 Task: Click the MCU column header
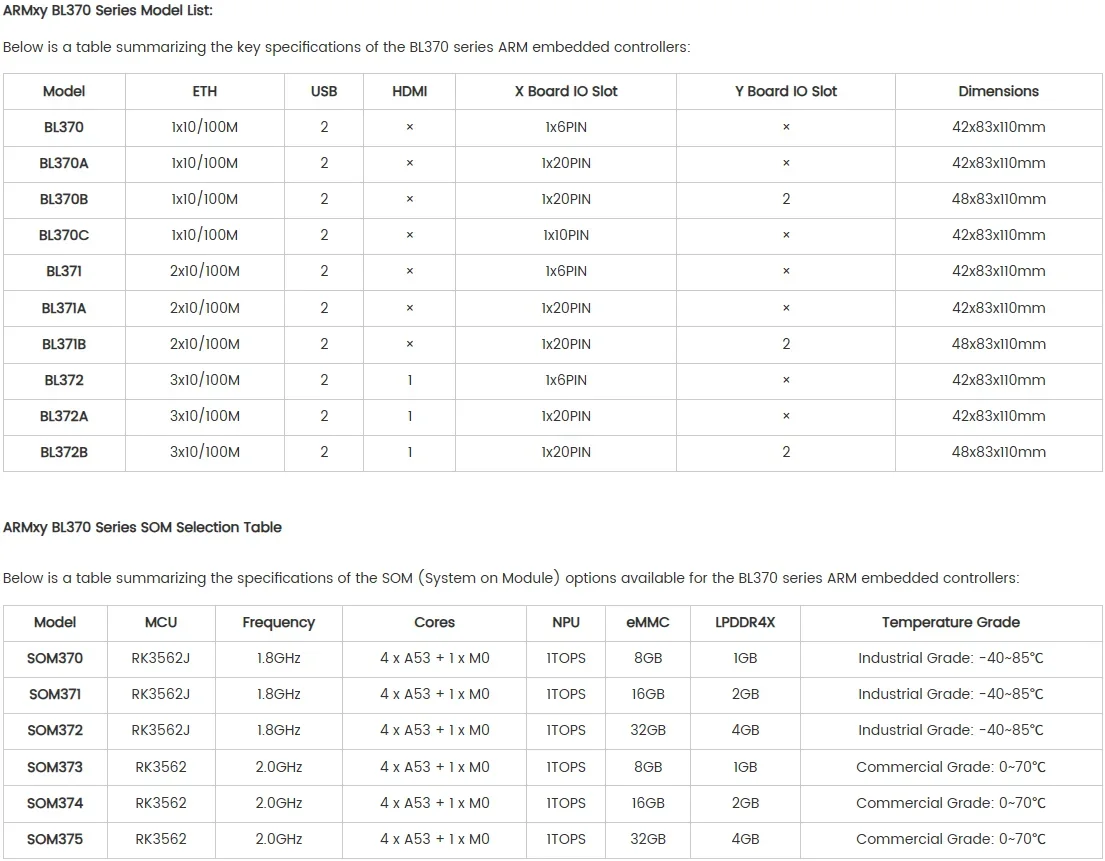click(161, 622)
